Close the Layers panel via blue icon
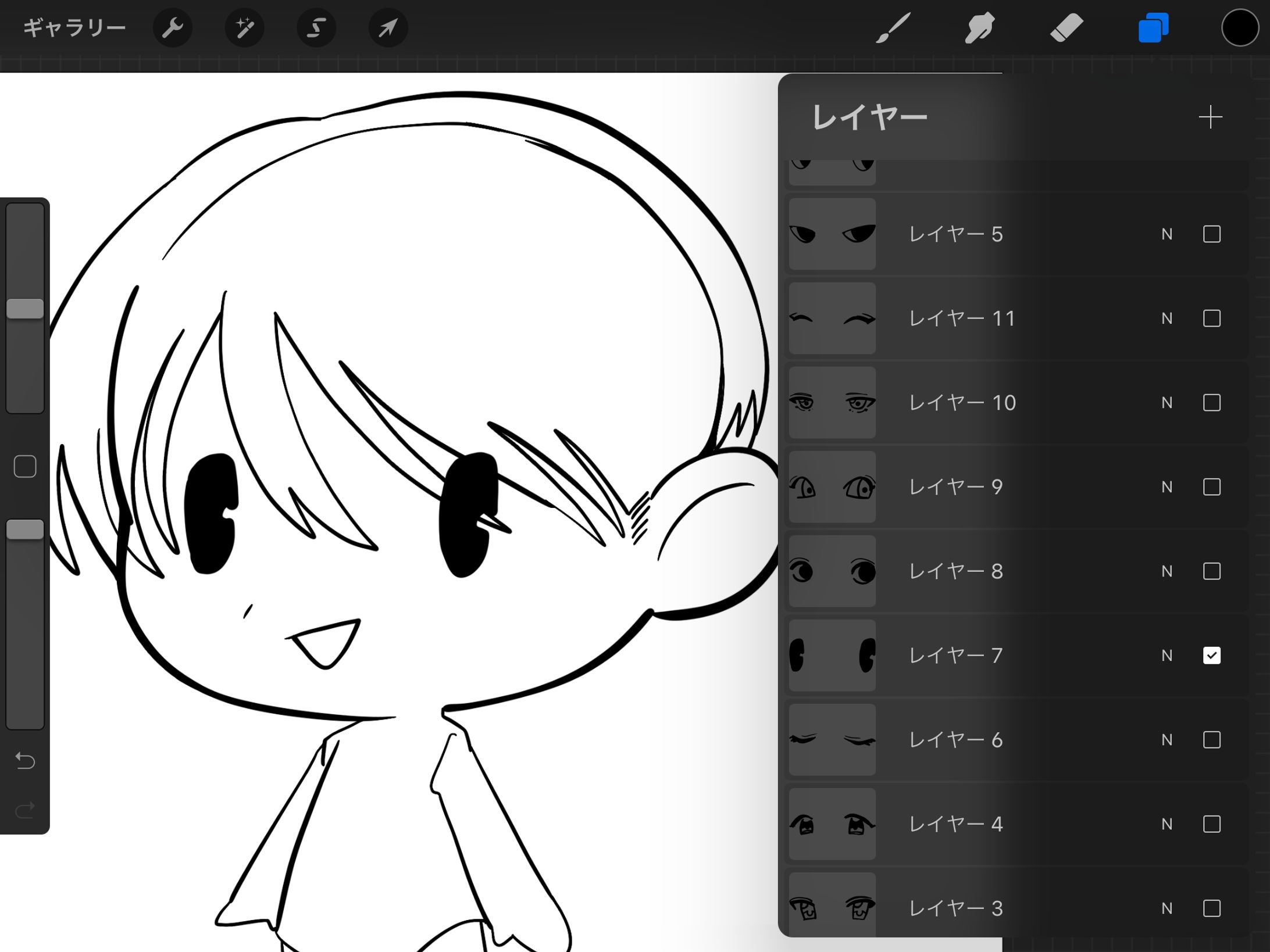Image resolution: width=1270 pixels, height=952 pixels. [1153, 28]
